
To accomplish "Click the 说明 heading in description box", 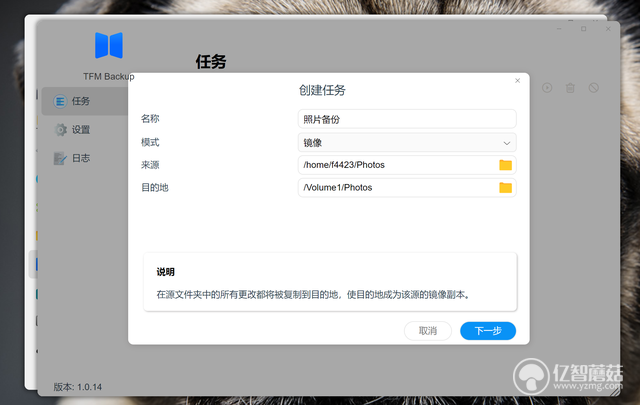I will (x=165, y=272).
